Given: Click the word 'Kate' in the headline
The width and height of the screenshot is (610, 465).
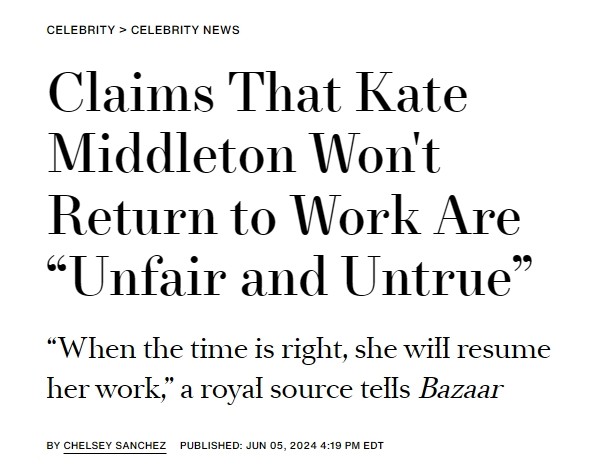Looking at the screenshot, I should (x=412, y=92).
